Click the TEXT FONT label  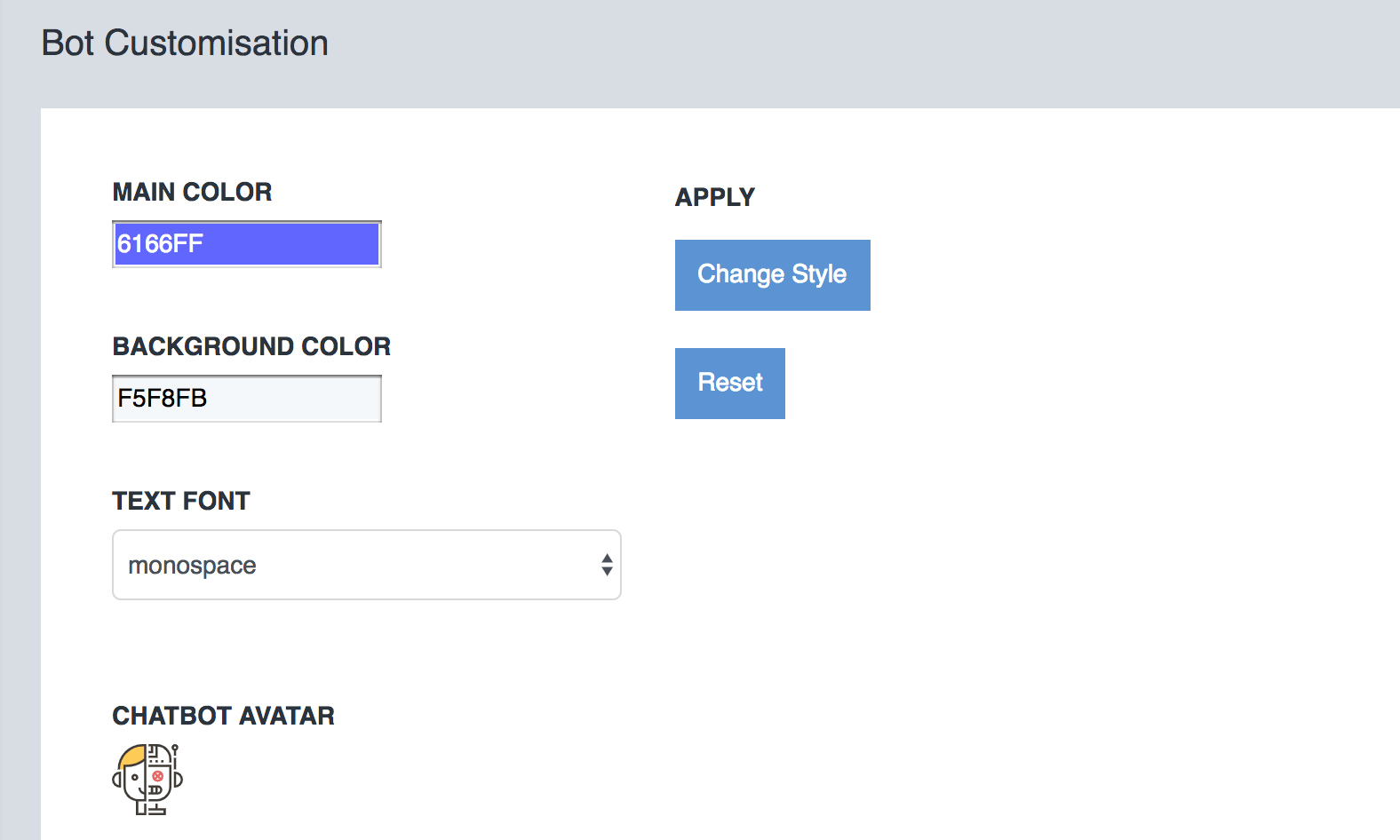coord(181,501)
